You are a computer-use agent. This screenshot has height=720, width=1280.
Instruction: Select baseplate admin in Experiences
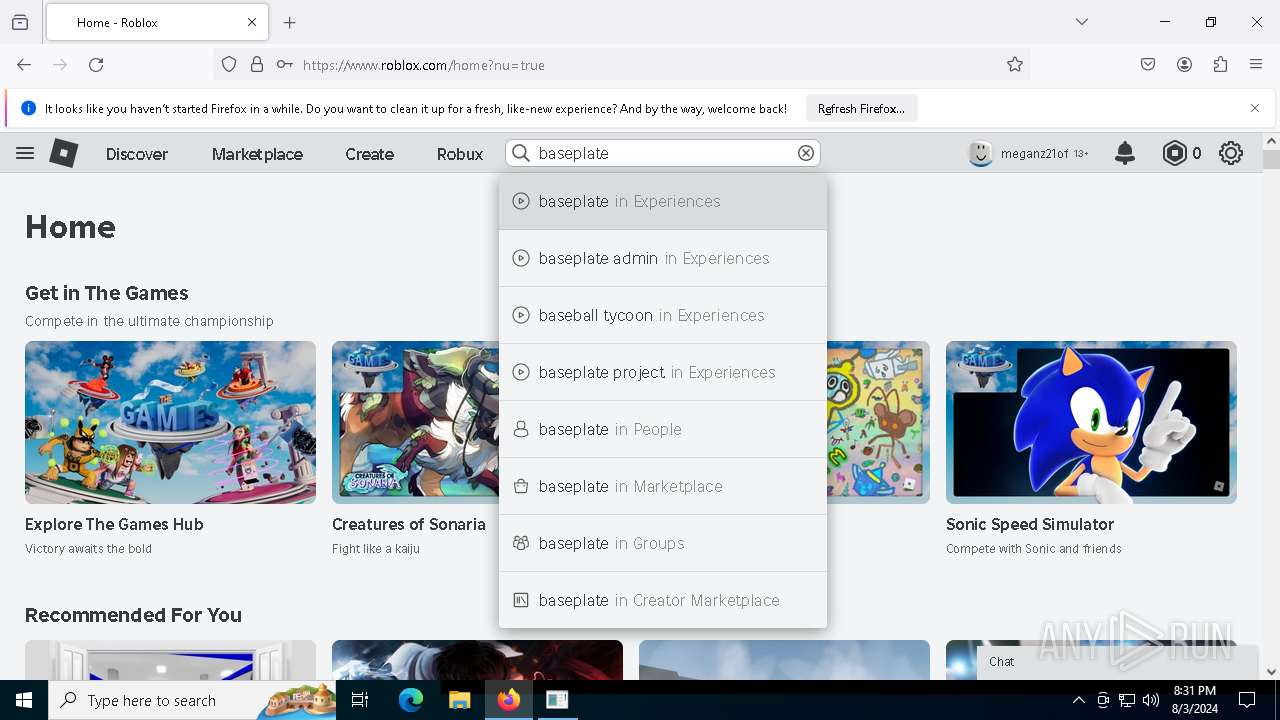point(663,258)
